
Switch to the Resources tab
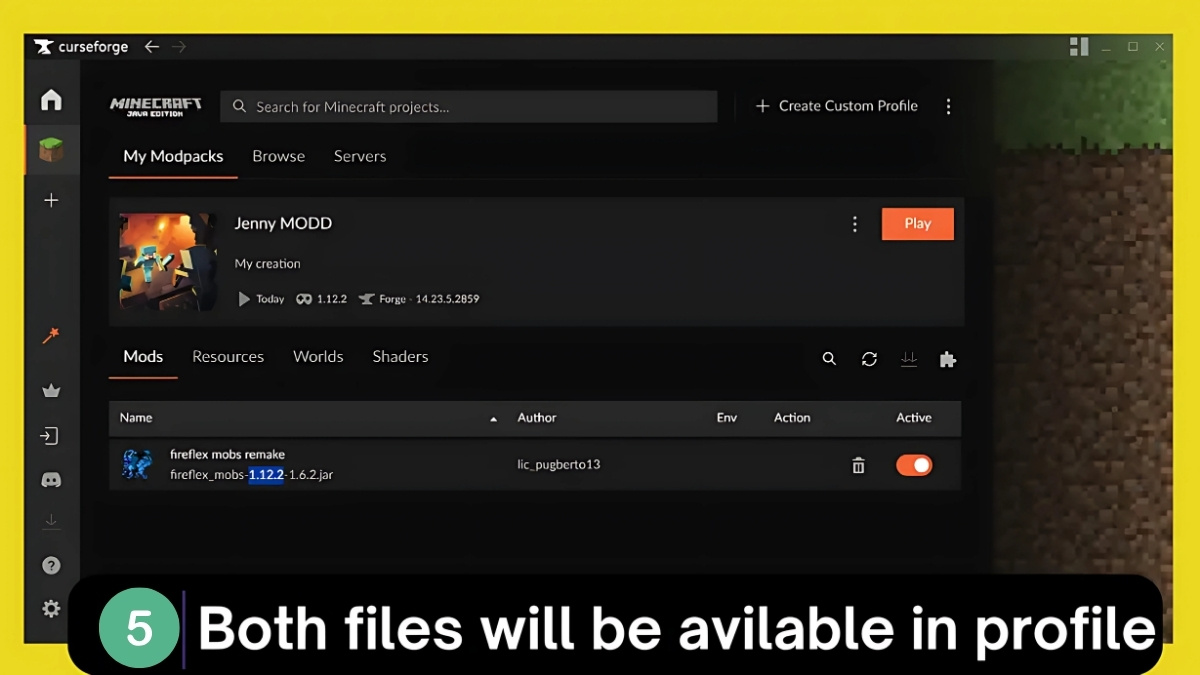pos(228,357)
